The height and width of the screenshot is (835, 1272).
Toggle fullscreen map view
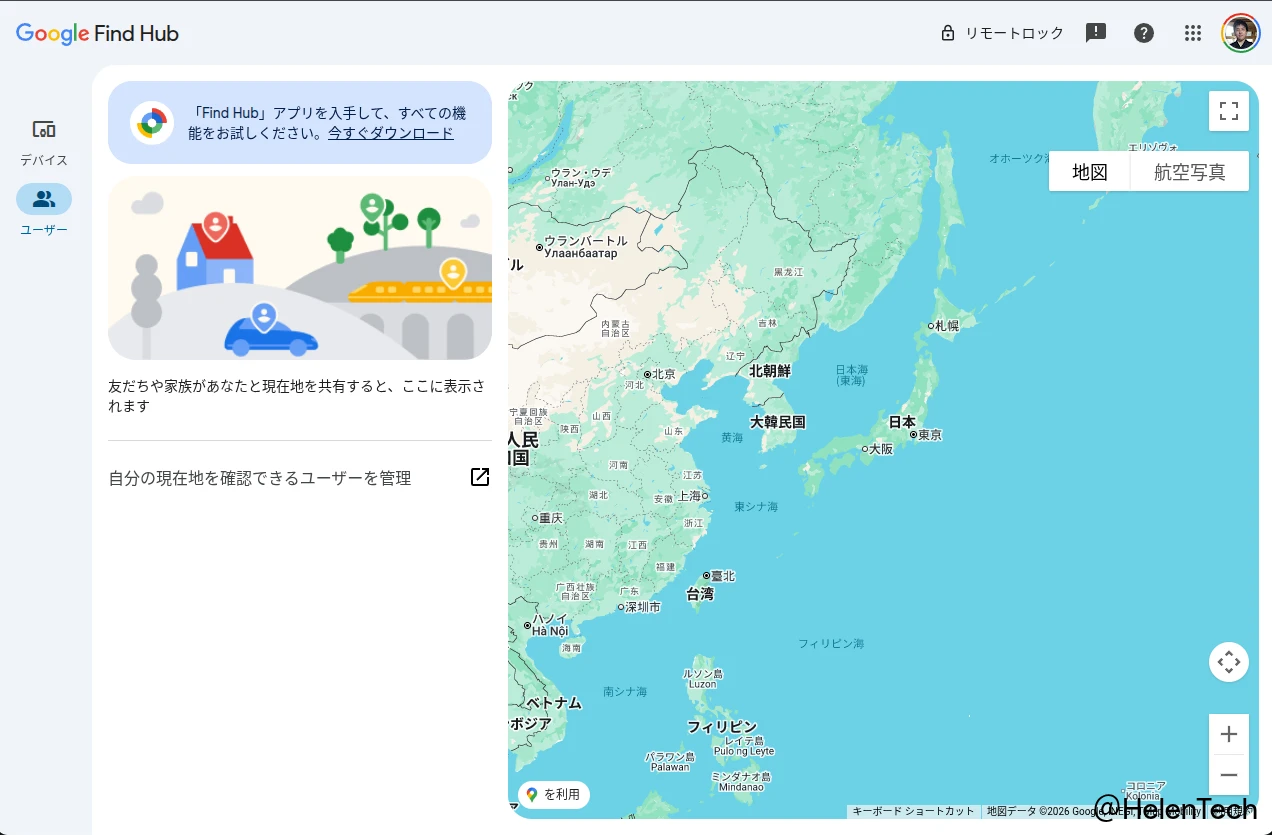click(x=1228, y=111)
